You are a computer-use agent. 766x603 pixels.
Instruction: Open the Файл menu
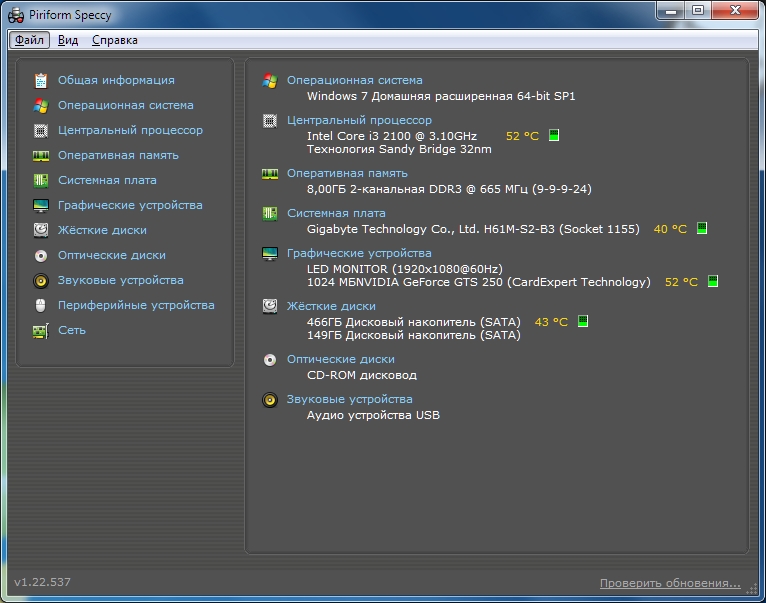coord(29,40)
